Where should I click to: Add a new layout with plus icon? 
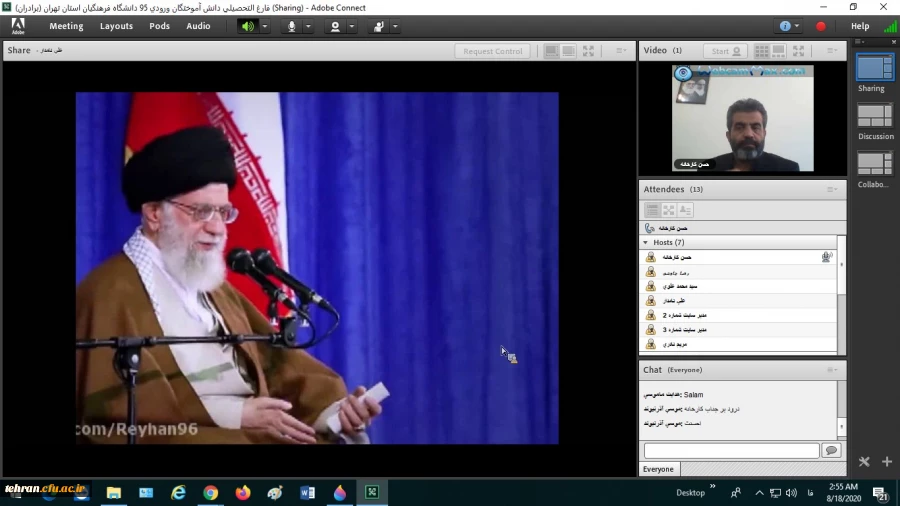pyautogui.click(x=886, y=462)
